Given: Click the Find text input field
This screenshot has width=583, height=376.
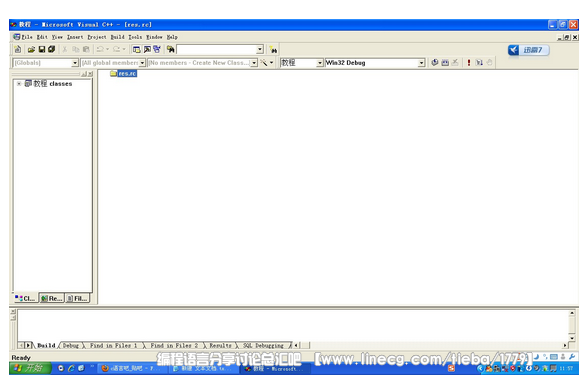Looking at the screenshot, I should 216,49.
